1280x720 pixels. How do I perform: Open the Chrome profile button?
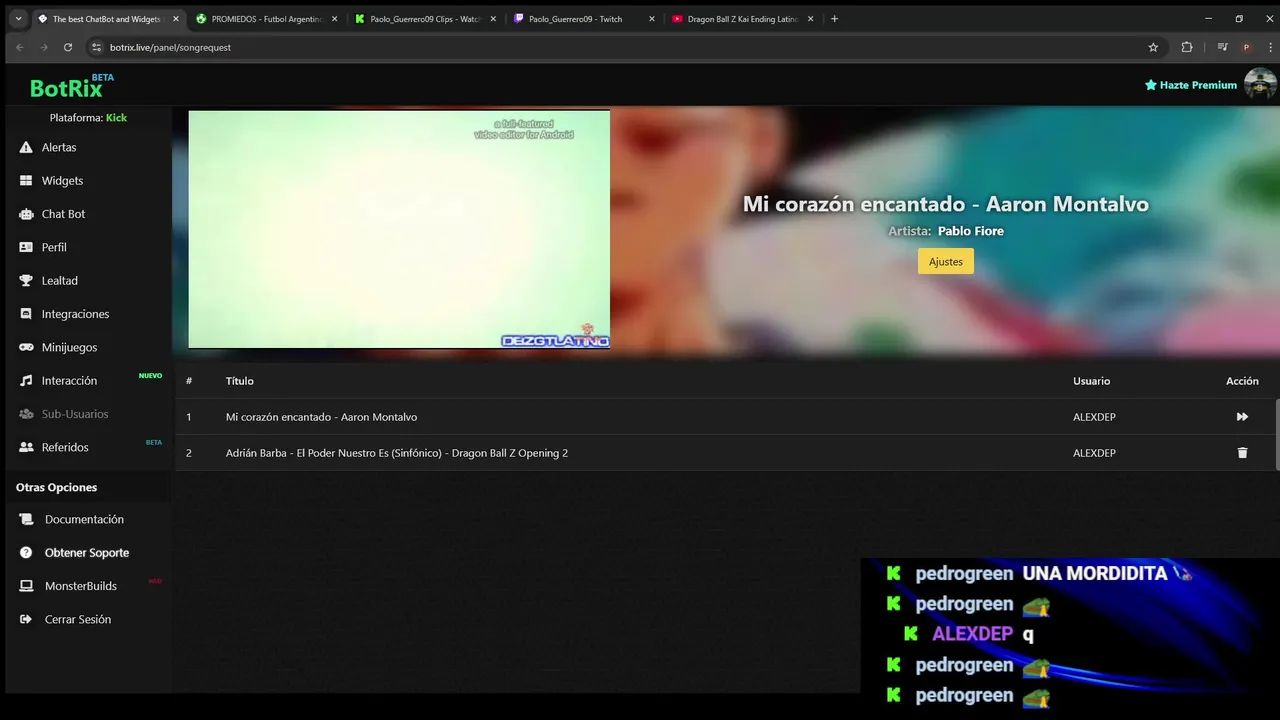point(1246,47)
